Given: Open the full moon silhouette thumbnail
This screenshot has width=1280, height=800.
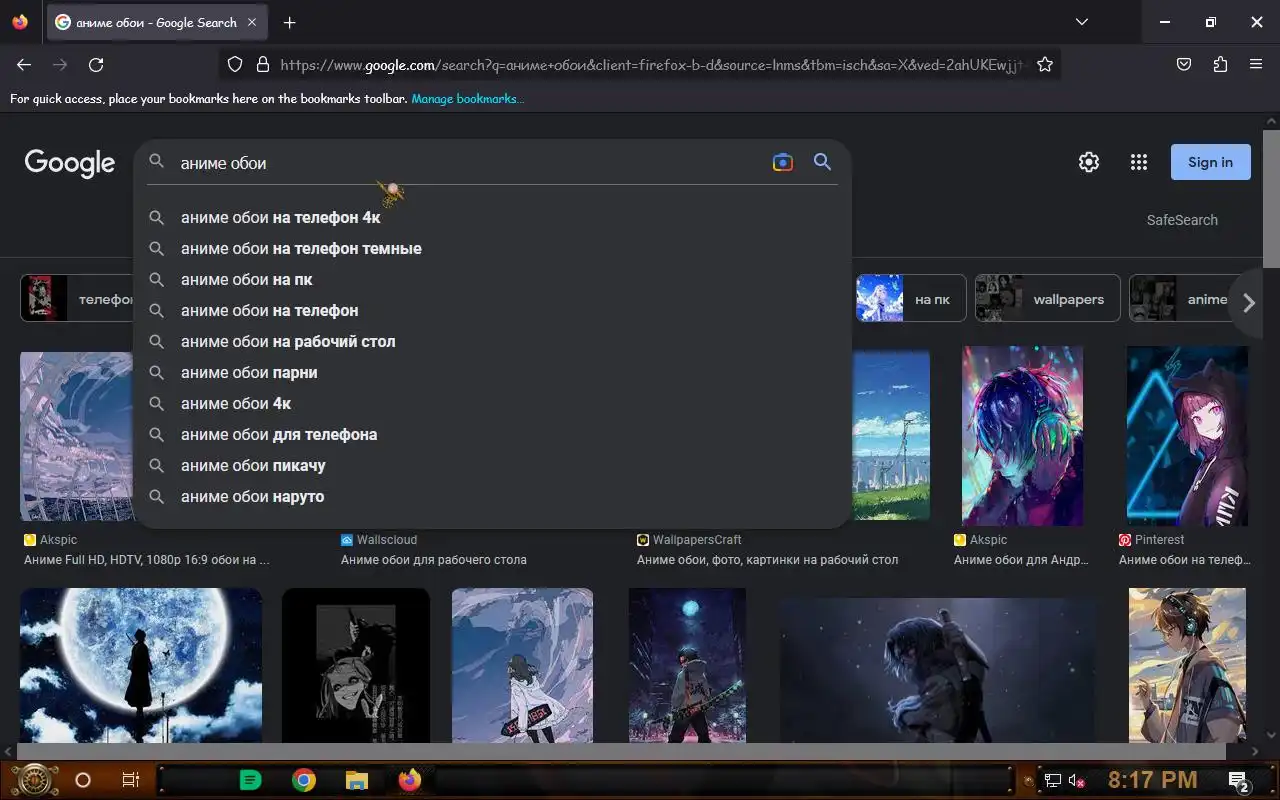Looking at the screenshot, I should (x=141, y=665).
